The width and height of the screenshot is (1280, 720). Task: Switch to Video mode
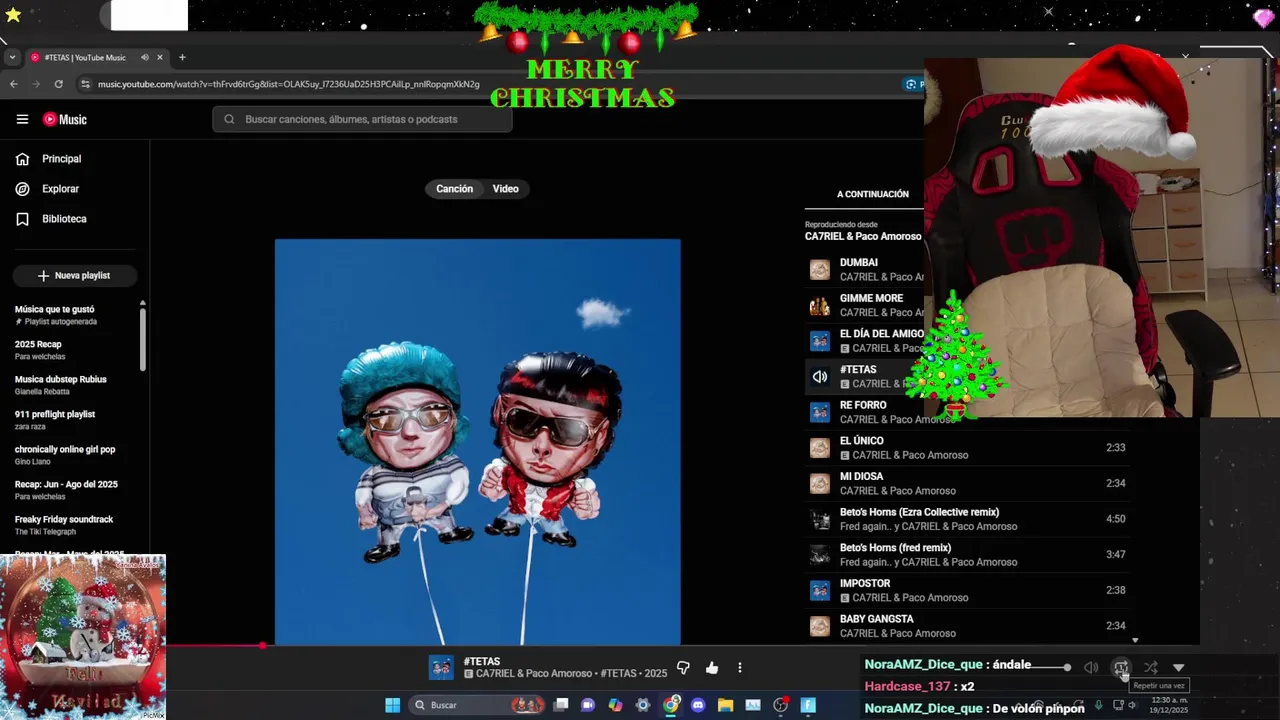point(505,189)
